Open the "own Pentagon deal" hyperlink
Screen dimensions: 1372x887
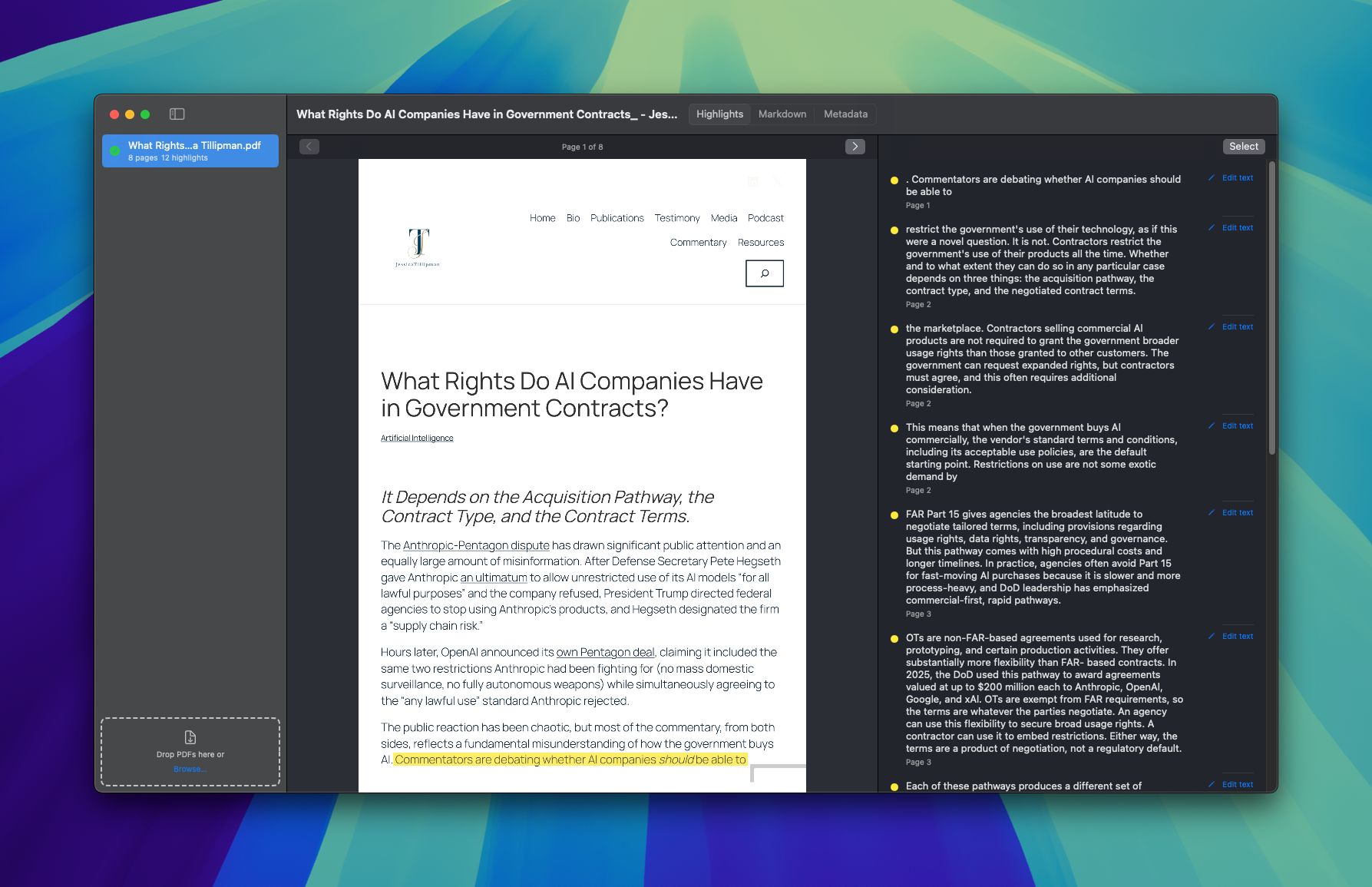[605, 651]
